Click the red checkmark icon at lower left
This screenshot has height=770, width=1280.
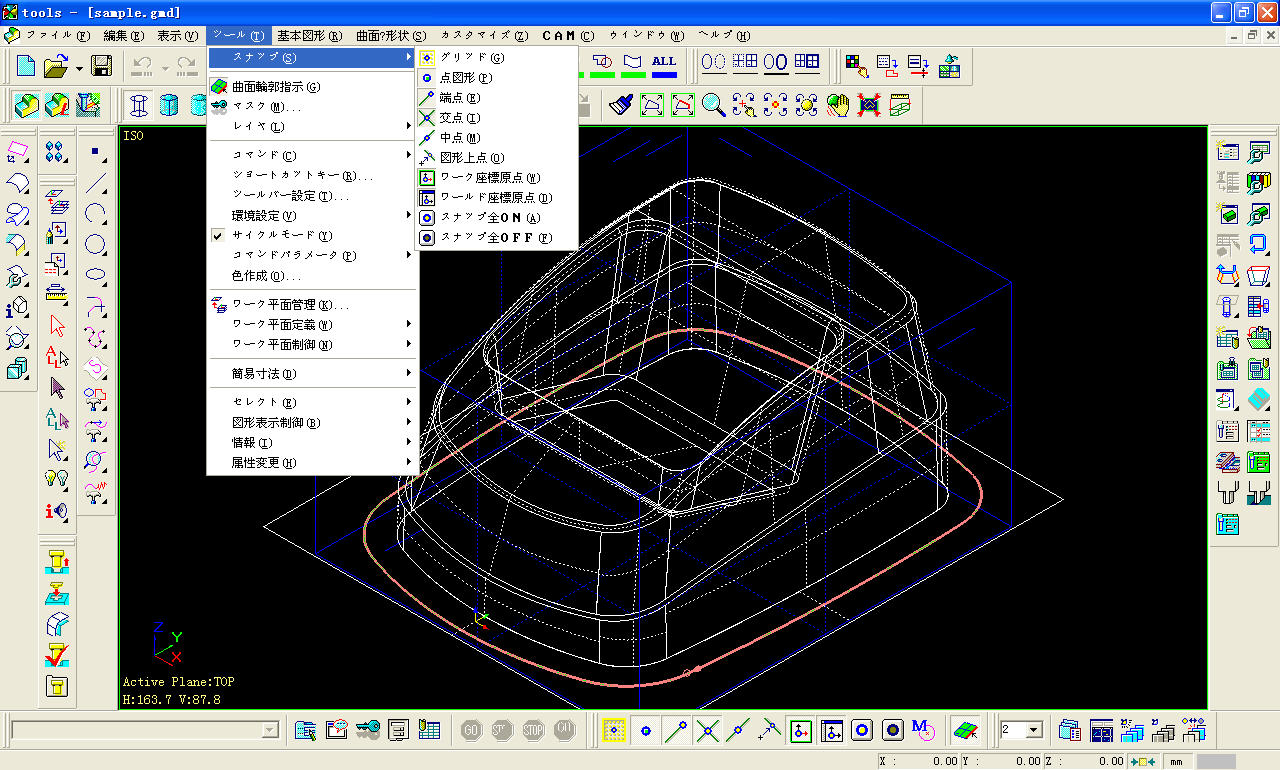pyautogui.click(x=57, y=656)
